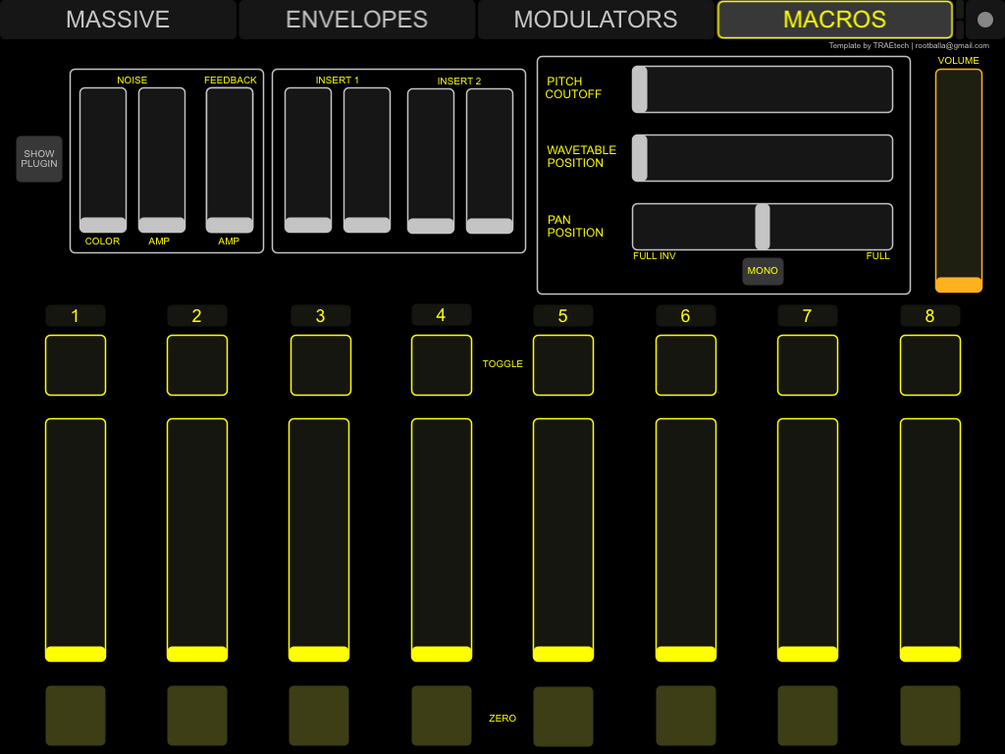Toggle macro 6 button
The height and width of the screenshot is (754, 1005).
[686, 365]
